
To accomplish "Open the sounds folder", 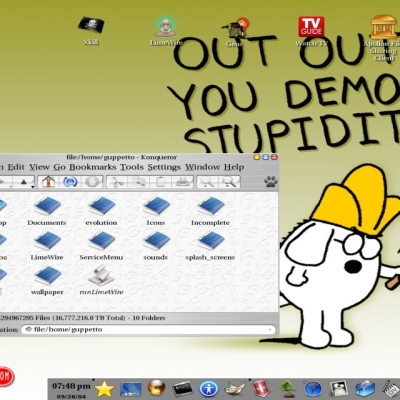I will (x=156, y=246).
